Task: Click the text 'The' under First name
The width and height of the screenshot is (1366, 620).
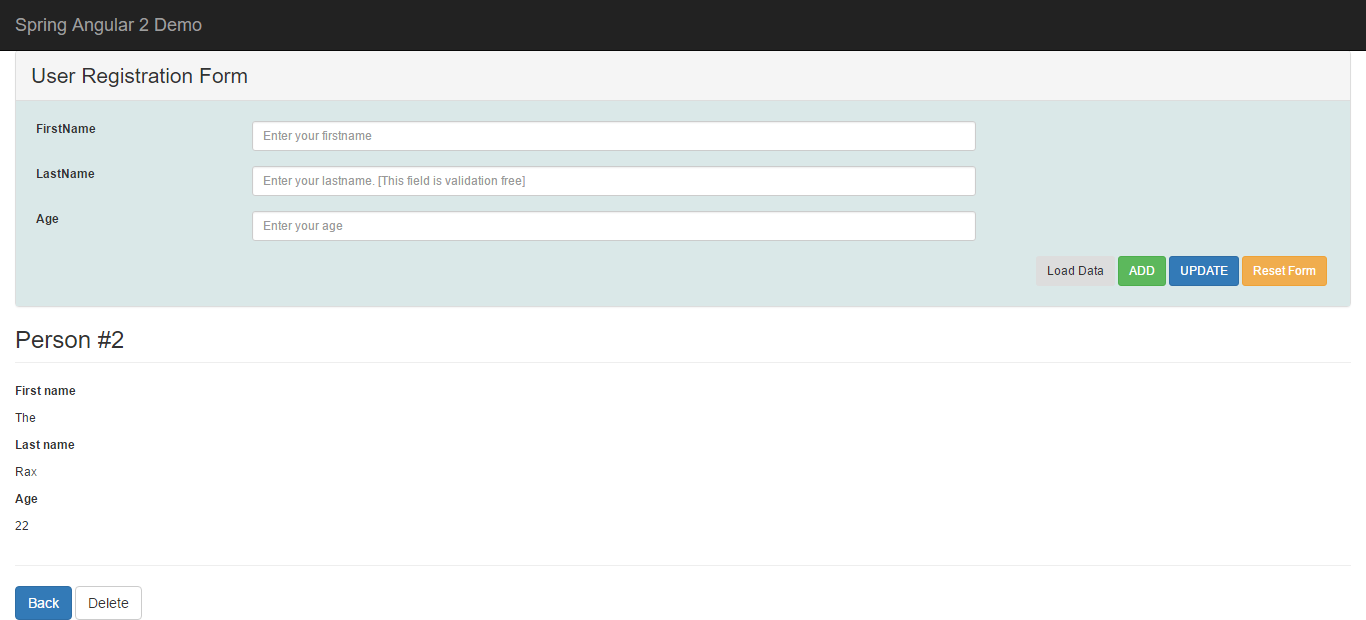Action: coord(25,417)
